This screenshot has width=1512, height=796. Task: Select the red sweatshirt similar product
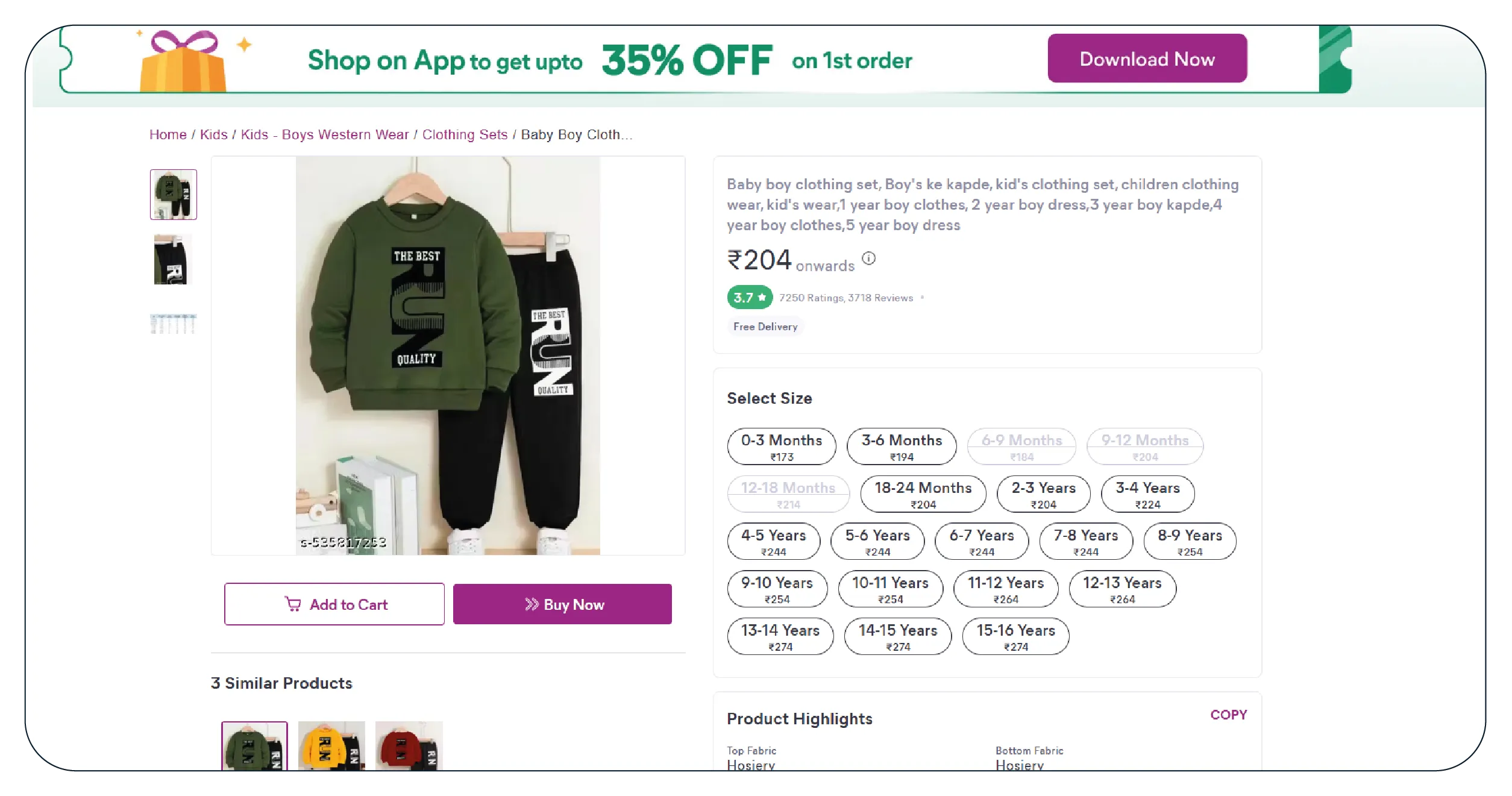(409, 746)
